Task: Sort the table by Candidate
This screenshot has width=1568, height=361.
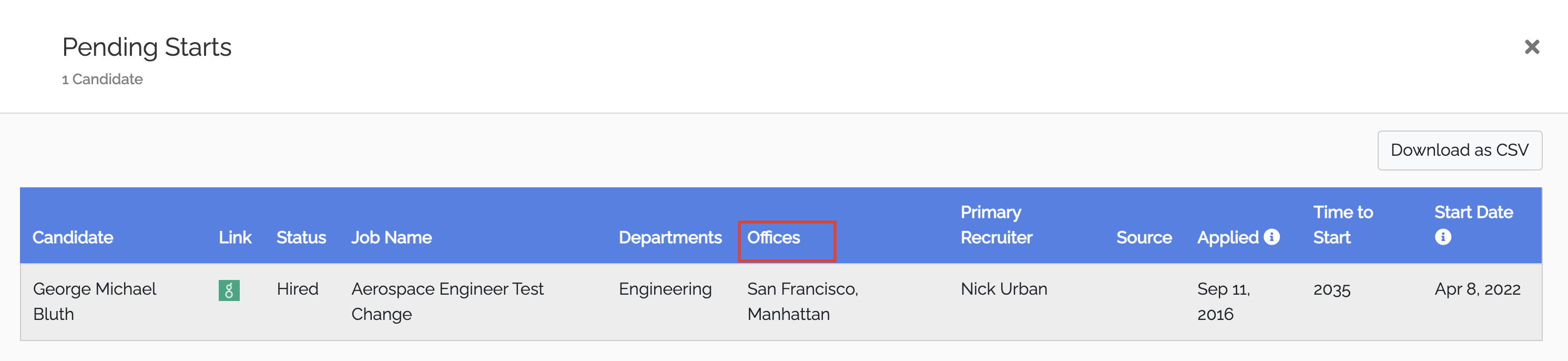Action: 73,237
